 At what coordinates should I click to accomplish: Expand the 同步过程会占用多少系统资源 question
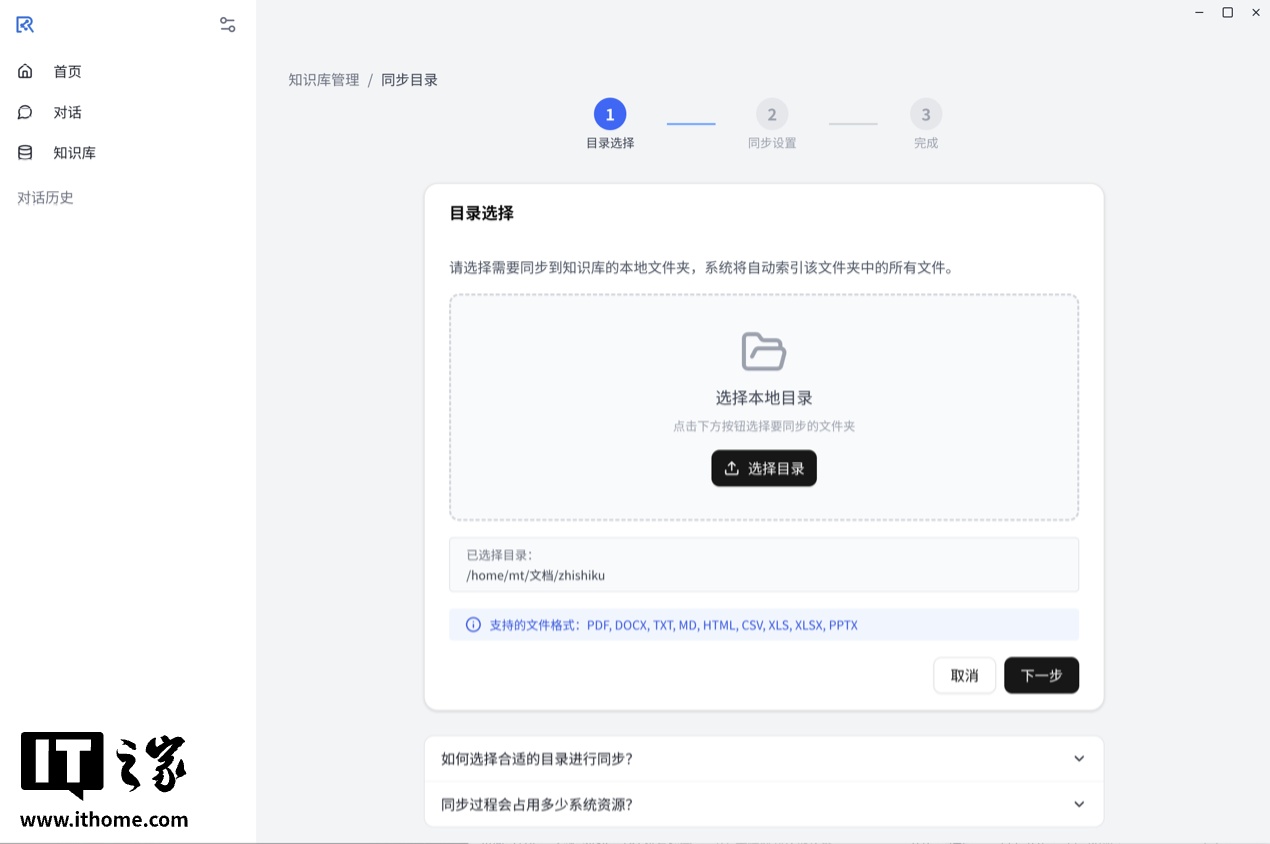pos(763,803)
